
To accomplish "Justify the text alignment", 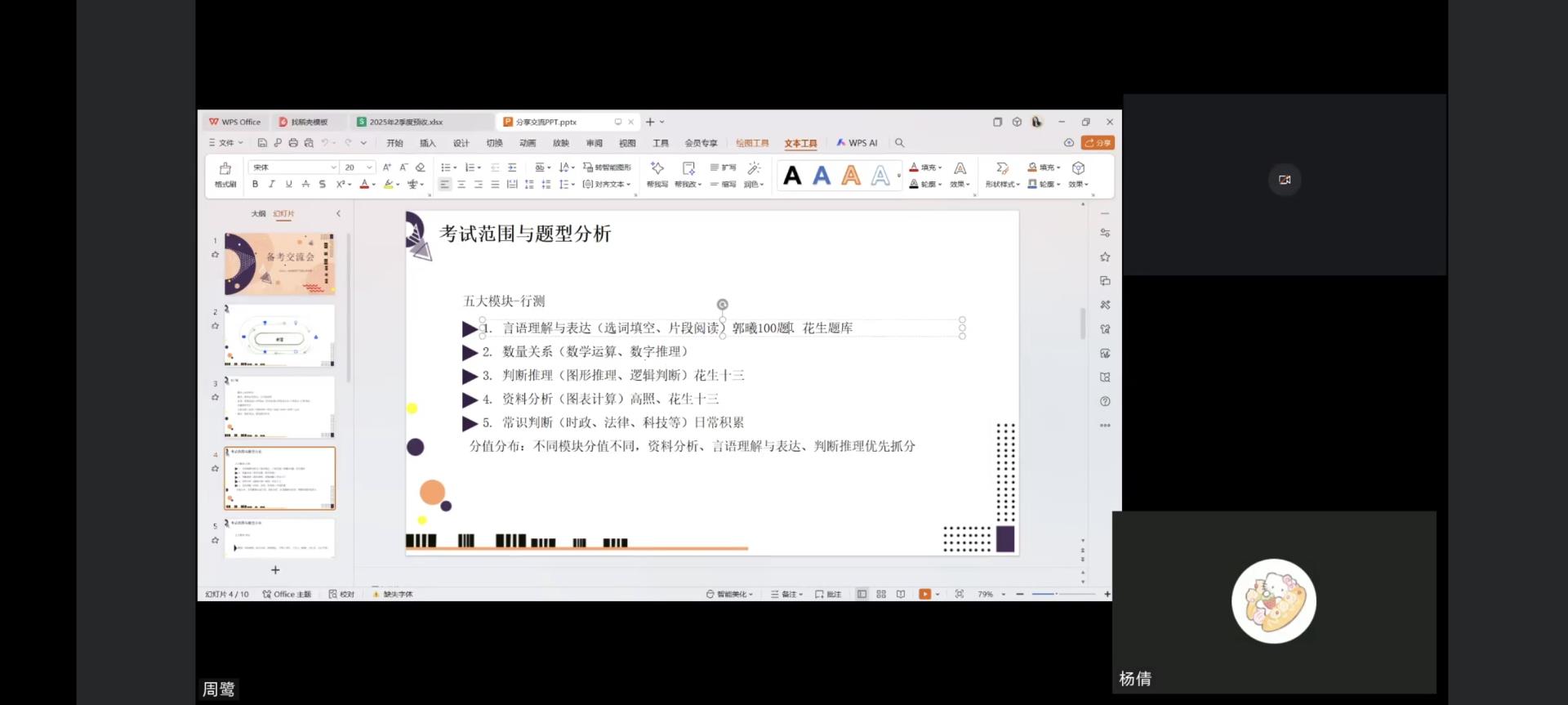I will pyautogui.click(x=495, y=185).
